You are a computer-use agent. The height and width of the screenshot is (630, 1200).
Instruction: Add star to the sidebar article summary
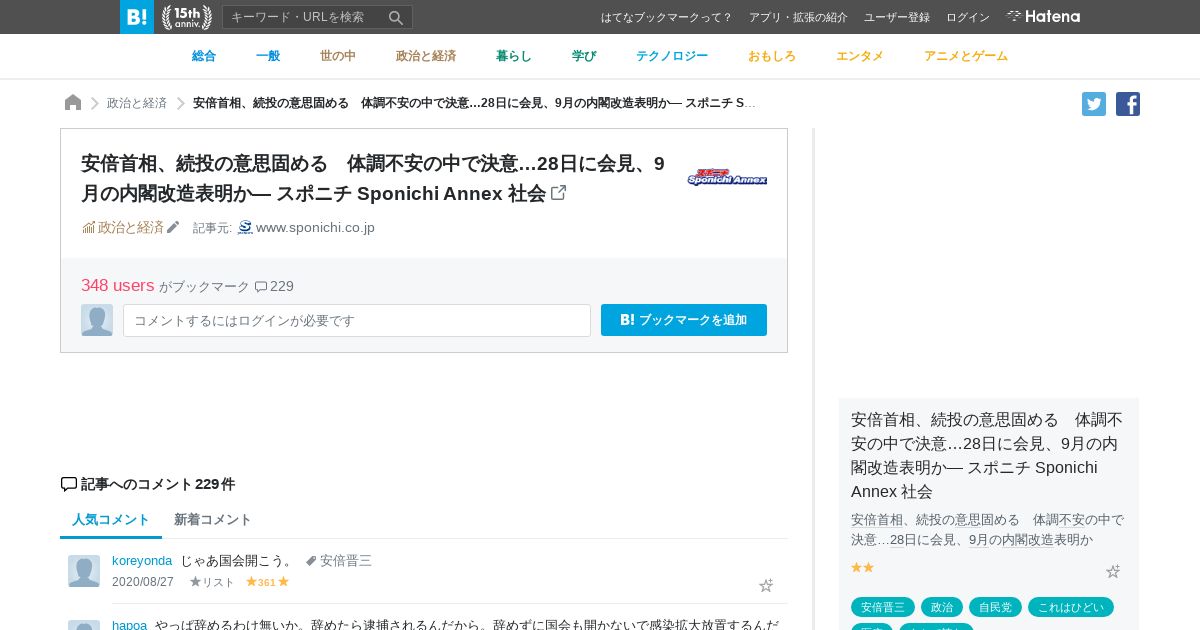(x=1113, y=572)
